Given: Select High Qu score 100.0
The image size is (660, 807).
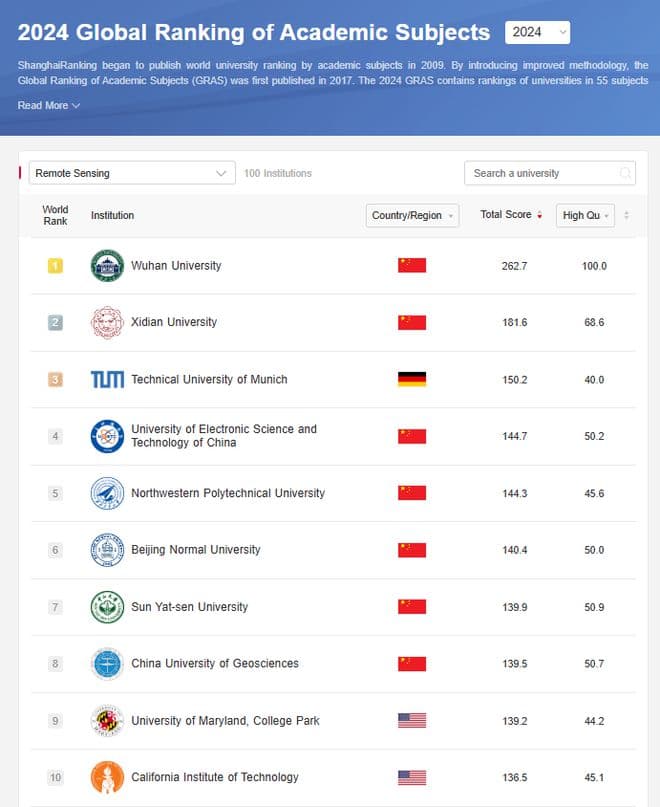Looking at the screenshot, I should pyautogui.click(x=594, y=266).
